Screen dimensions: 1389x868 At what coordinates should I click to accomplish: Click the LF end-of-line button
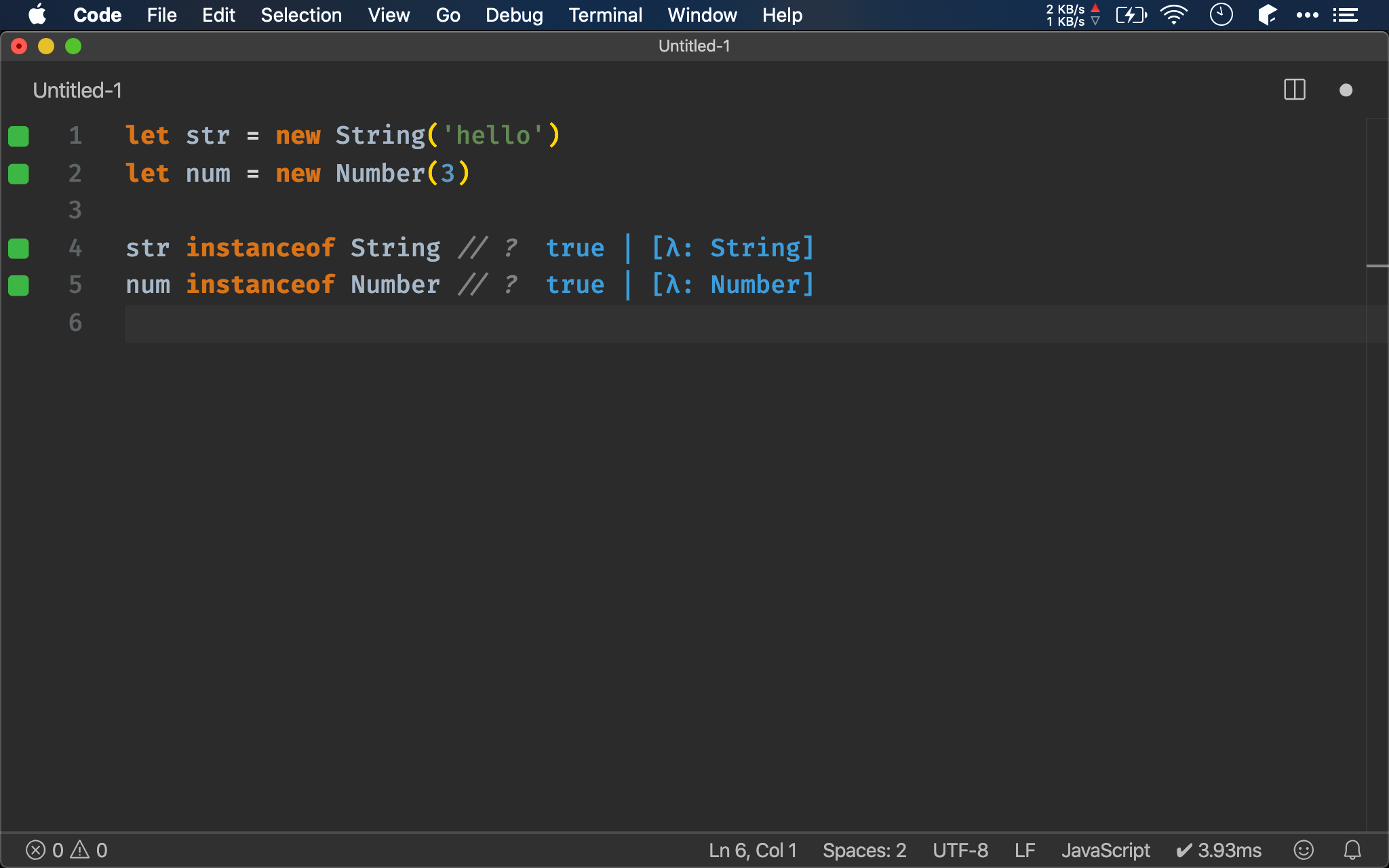[1024, 850]
